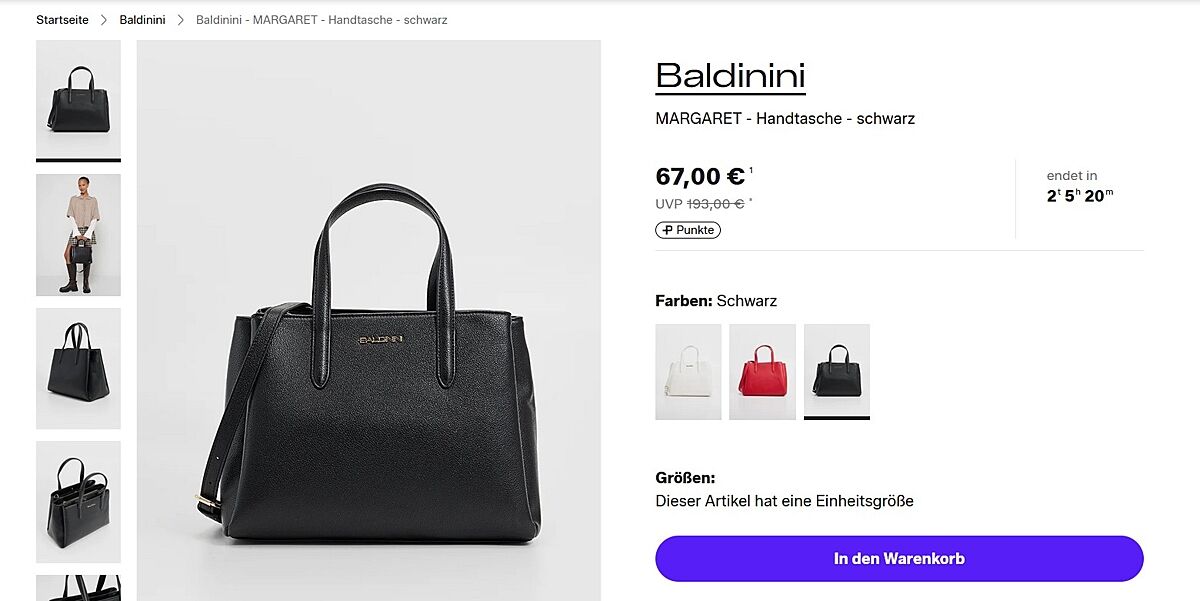Open the Baldinini breadcrumb link
The width and height of the screenshot is (1200, 601).
point(142,20)
